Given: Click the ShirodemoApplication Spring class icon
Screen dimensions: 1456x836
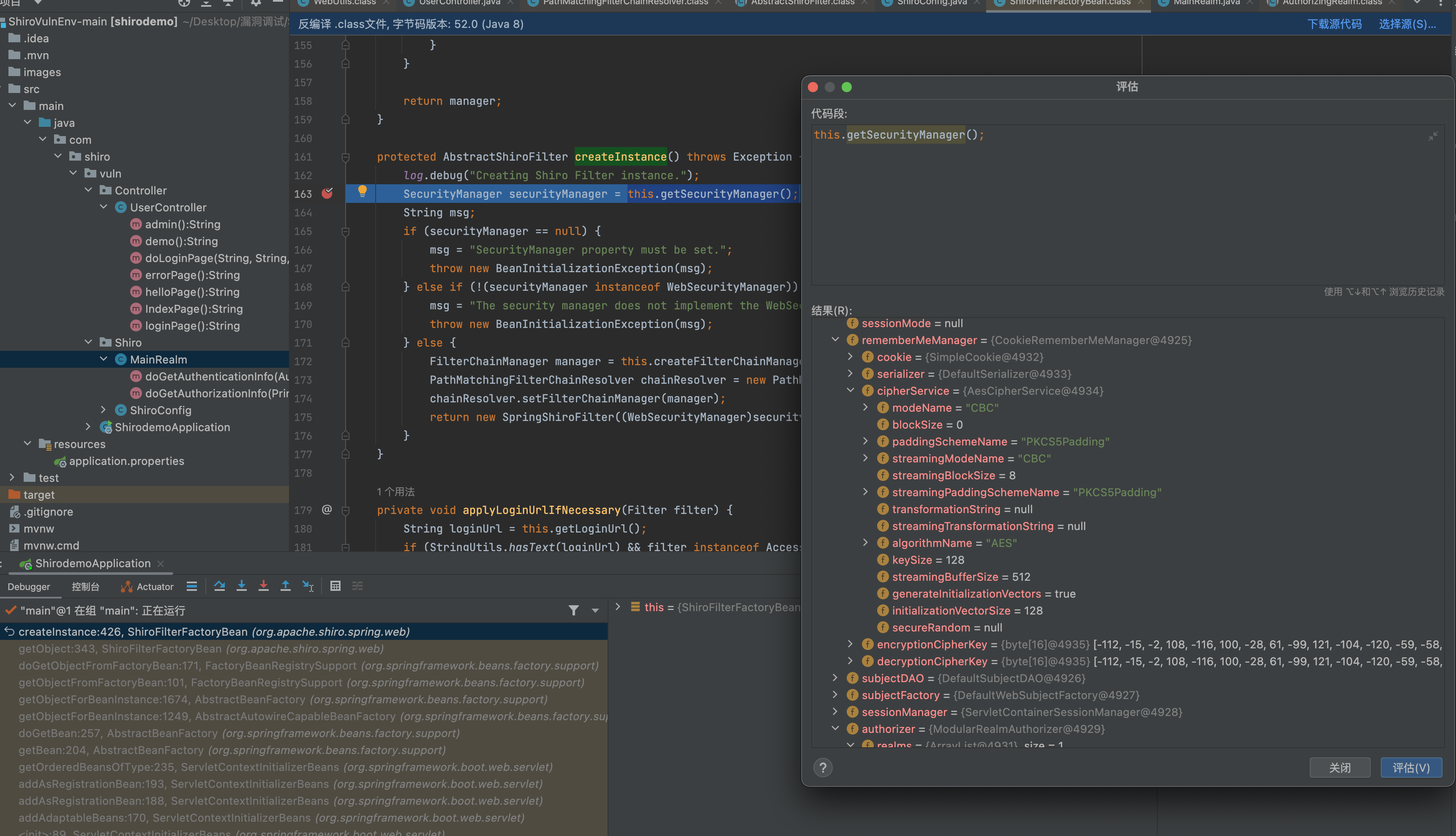Looking at the screenshot, I should point(106,427).
